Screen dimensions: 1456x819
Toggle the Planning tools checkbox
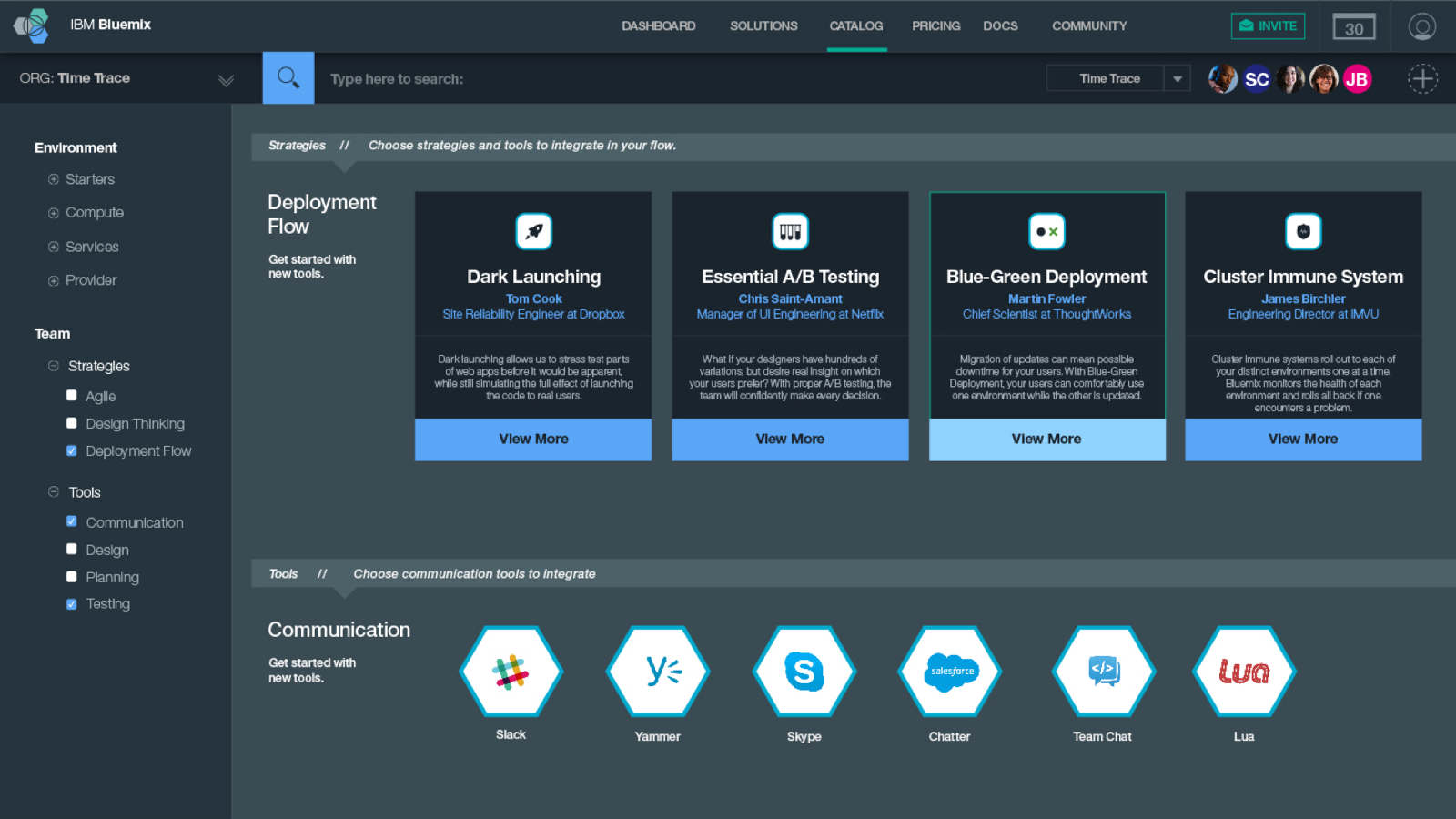[72, 576]
